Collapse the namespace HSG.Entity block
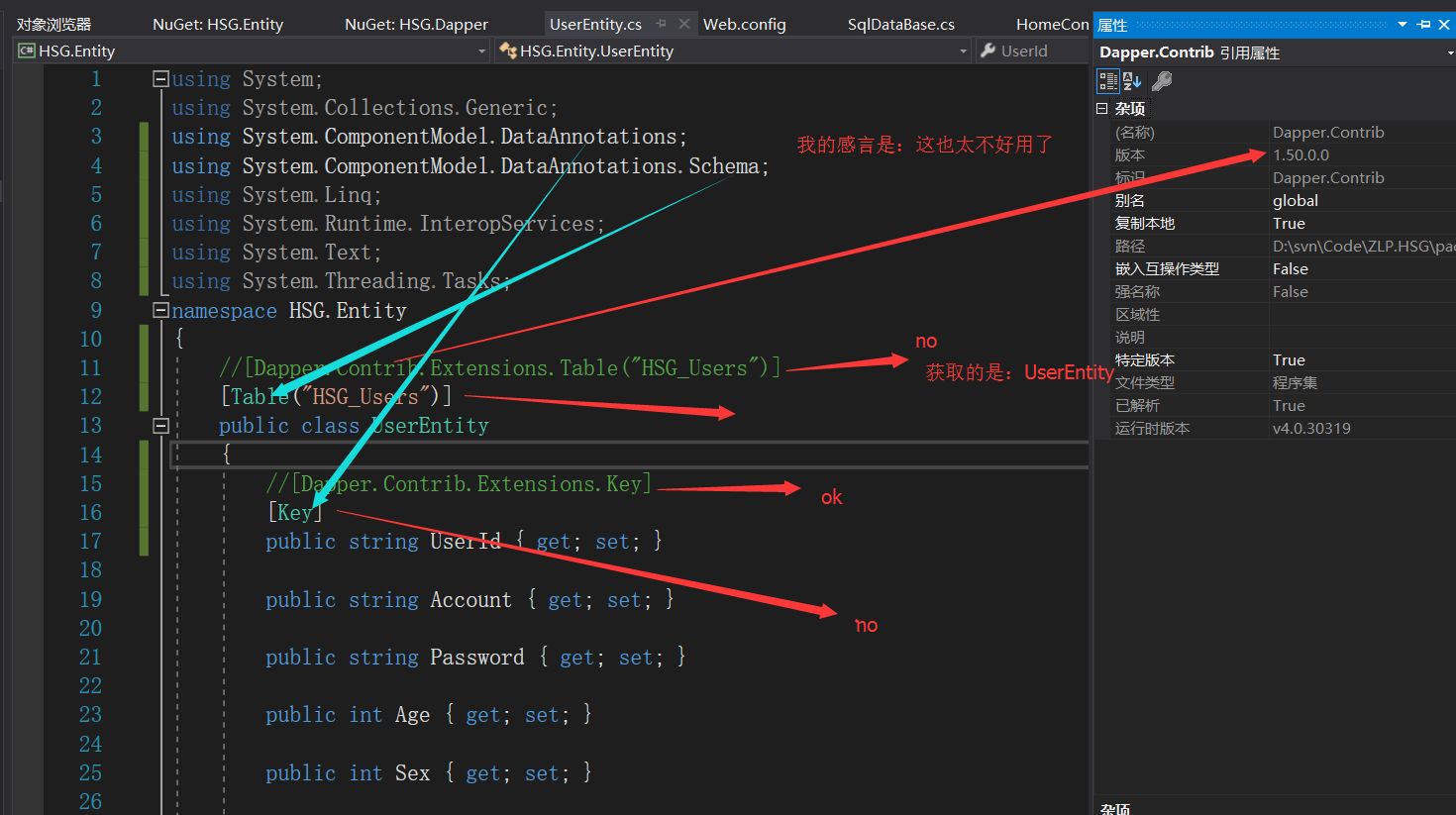This screenshot has width=1456, height=815. coord(160,310)
